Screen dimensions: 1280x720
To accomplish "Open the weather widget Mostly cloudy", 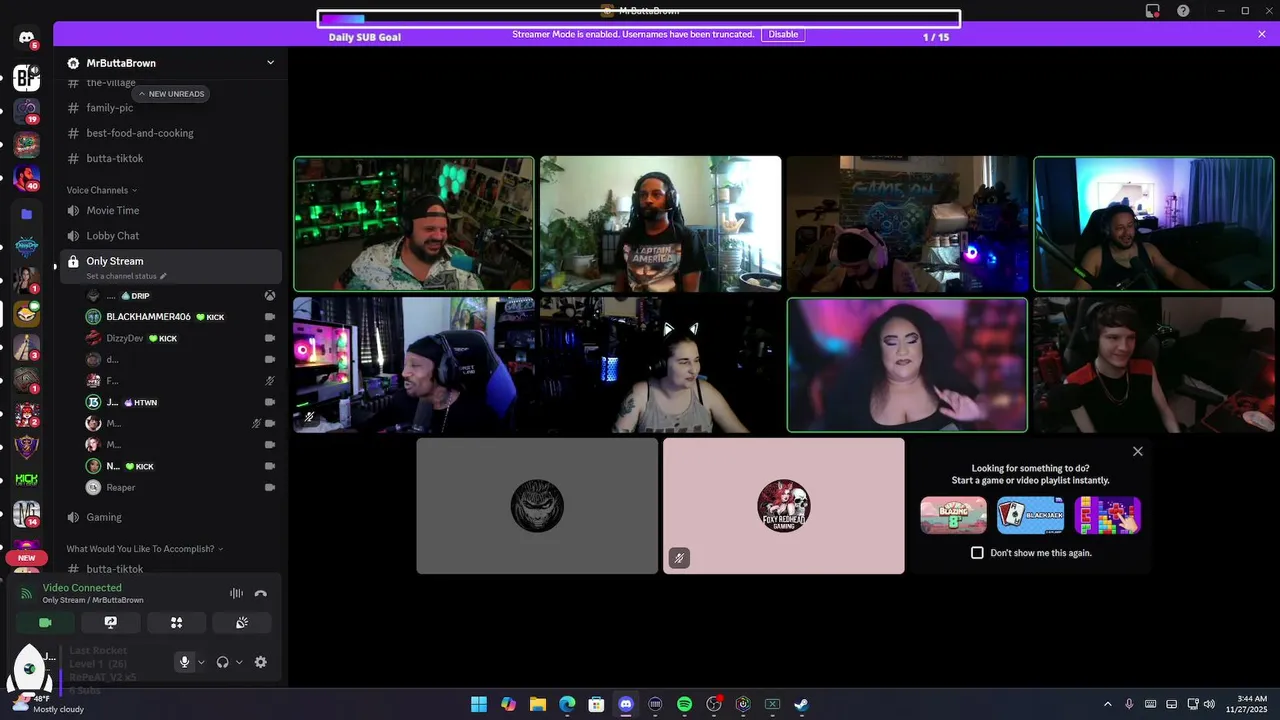I will point(50,704).
